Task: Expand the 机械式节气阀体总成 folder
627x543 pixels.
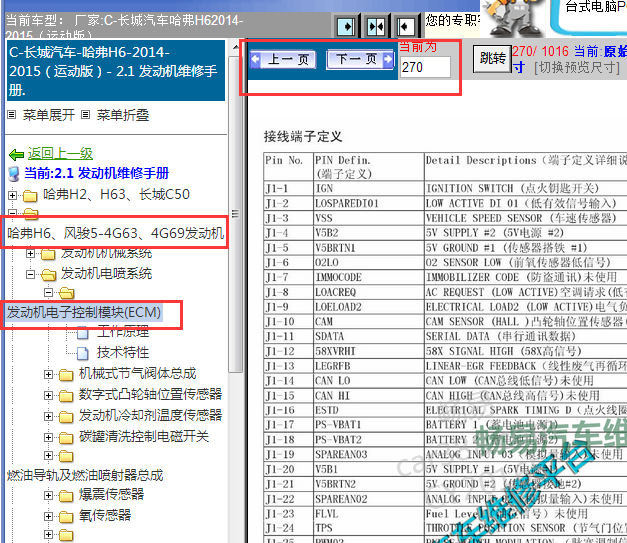Action: click(x=48, y=374)
